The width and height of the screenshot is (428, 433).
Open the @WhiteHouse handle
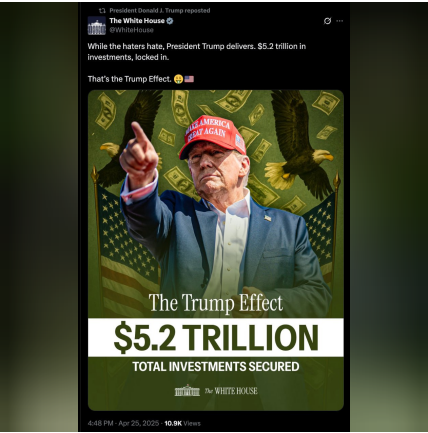(131, 30)
